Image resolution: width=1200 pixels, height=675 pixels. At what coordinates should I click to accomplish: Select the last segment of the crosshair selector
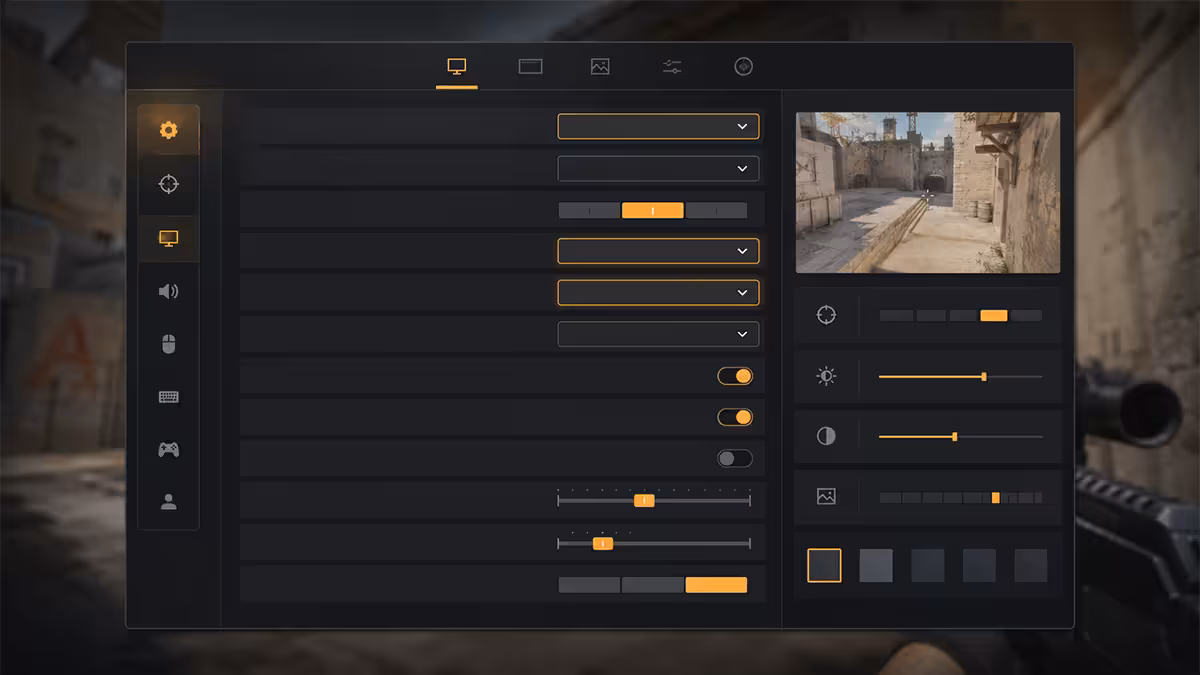[x=1026, y=315]
